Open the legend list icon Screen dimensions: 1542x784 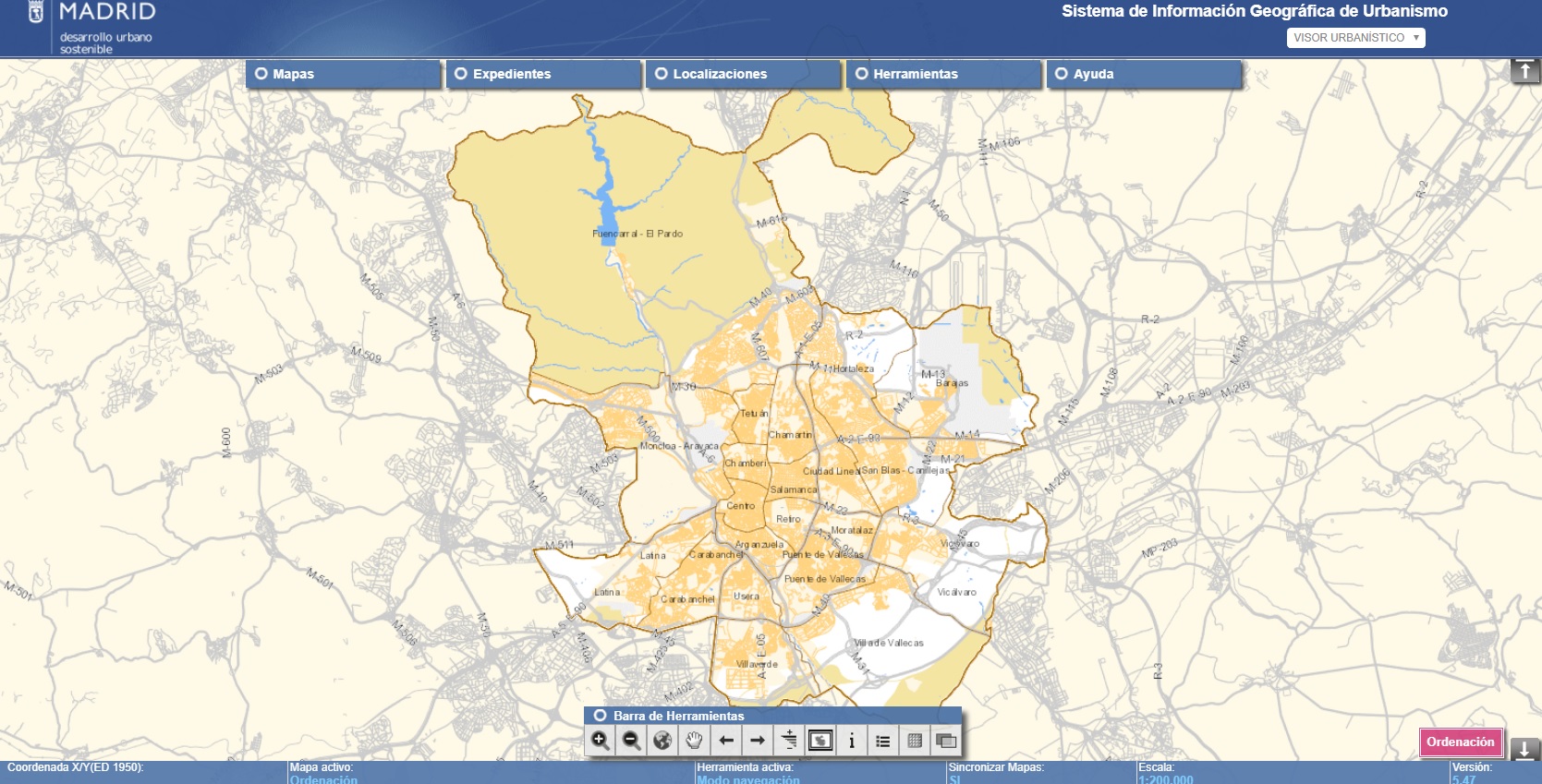point(883,741)
